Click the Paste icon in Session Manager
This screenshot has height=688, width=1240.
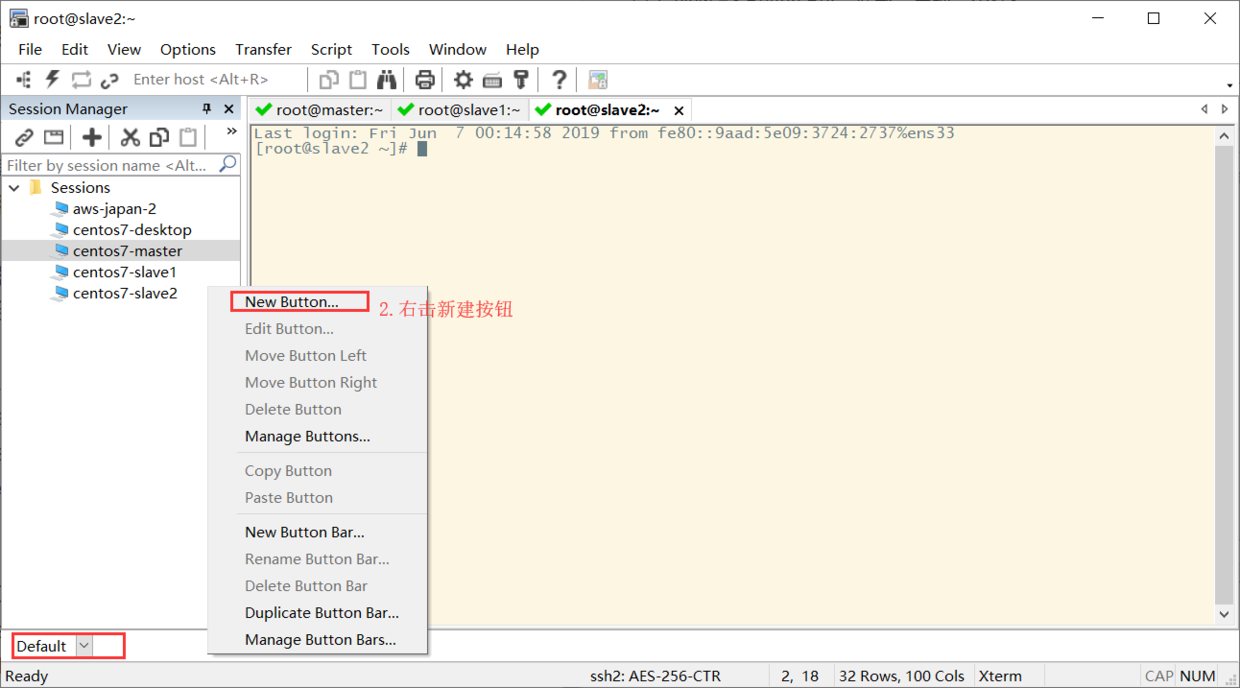pos(187,137)
